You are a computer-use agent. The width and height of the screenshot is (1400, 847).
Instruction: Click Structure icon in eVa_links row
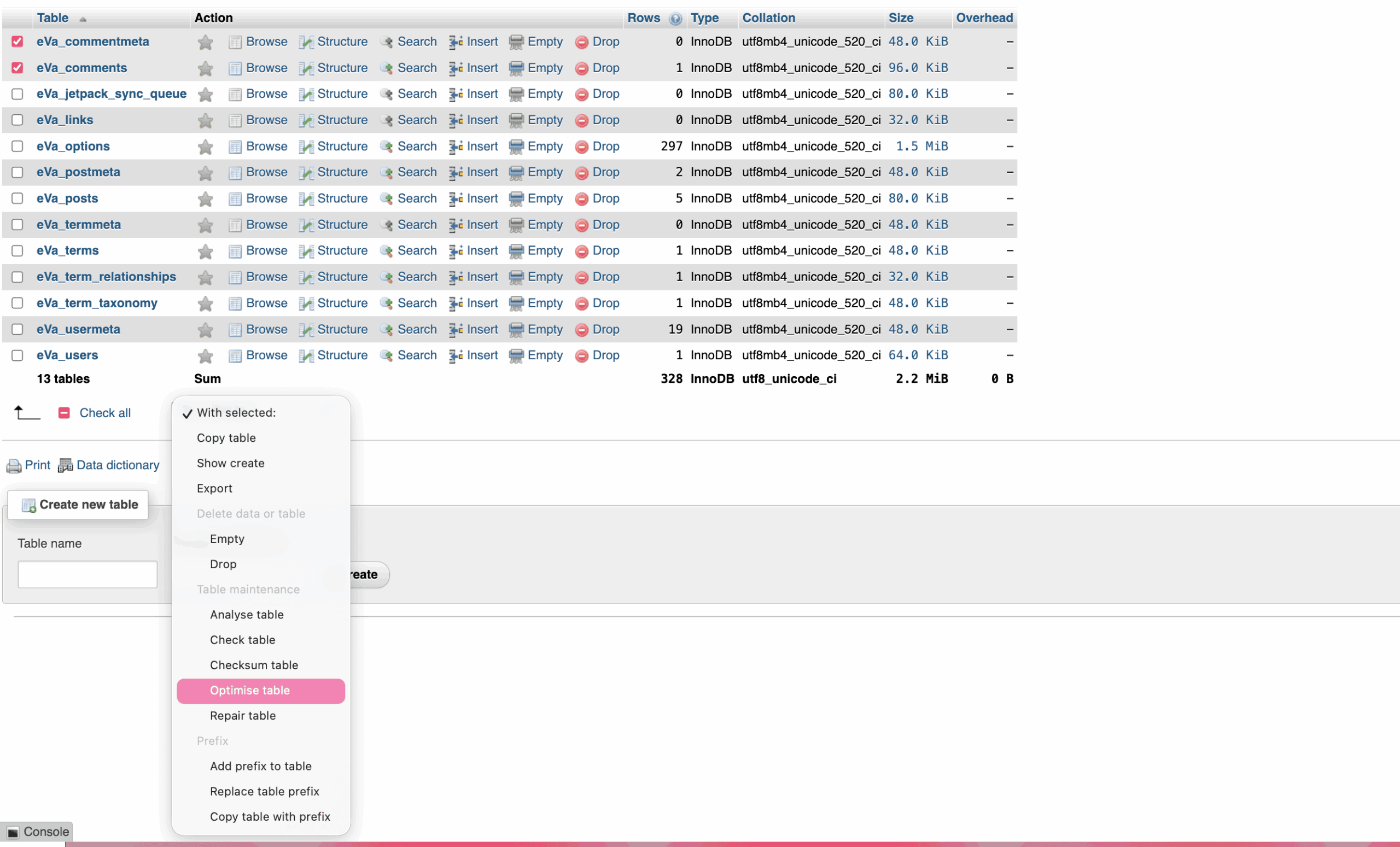click(x=306, y=121)
